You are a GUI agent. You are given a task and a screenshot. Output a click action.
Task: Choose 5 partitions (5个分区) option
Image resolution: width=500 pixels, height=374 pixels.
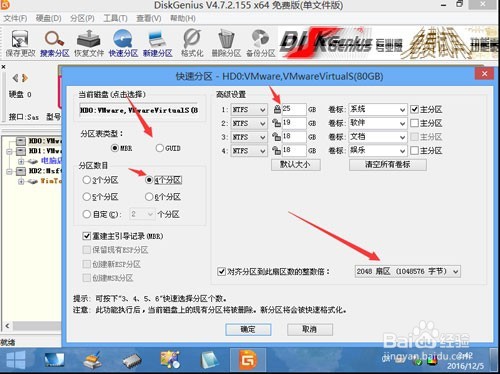[87, 197]
